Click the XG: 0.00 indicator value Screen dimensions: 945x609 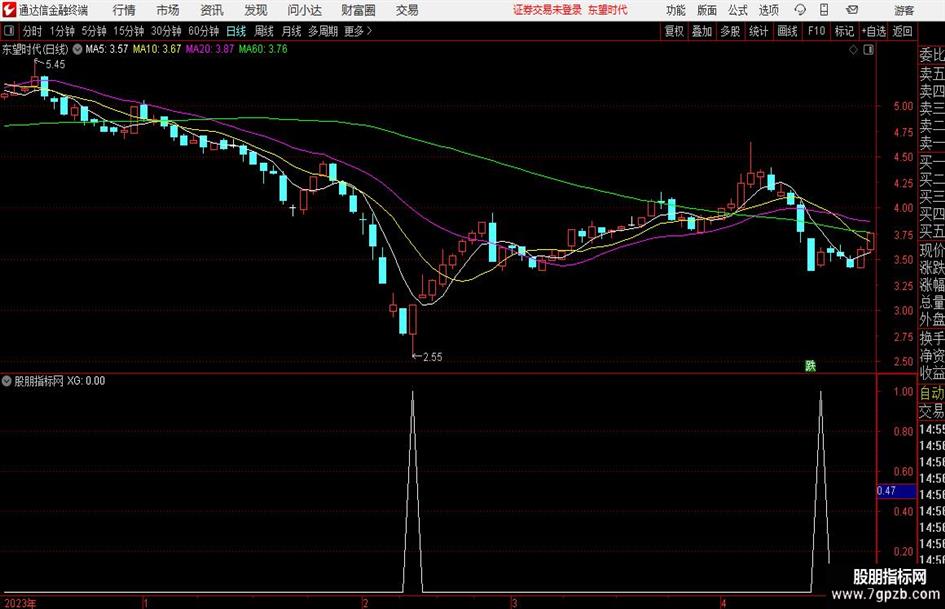(86, 381)
